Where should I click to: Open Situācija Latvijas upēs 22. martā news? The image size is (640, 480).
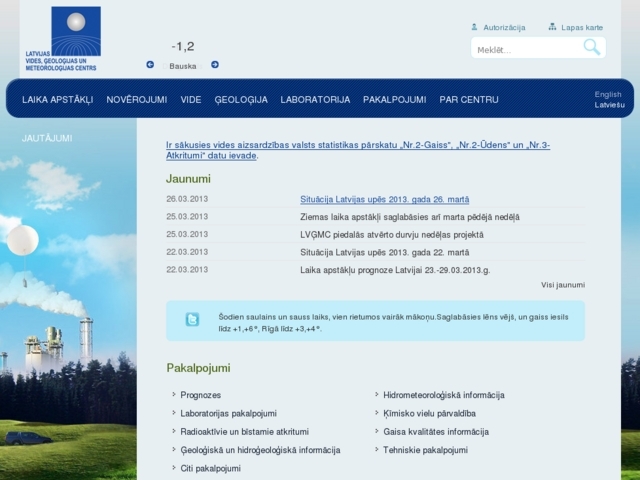(384, 252)
